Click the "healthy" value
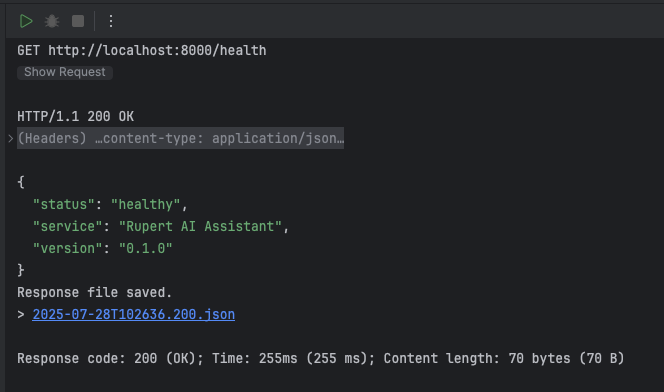The image size is (664, 392). pyautogui.click(x=145, y=204)
